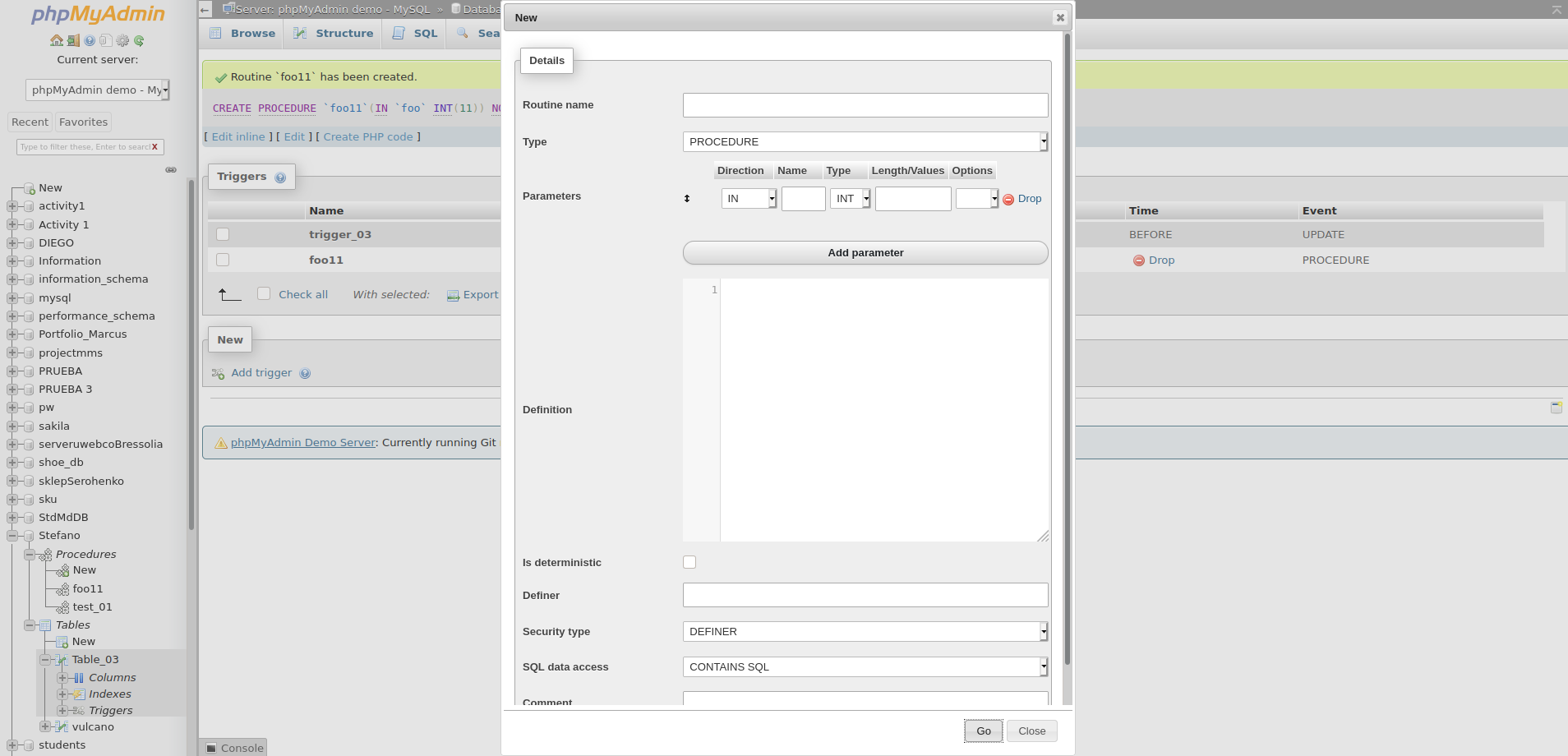Click the red Drop icon for parameter
Image resolution: width=1568 pixels, height=756 pixels.
(x=1008, y=199)
